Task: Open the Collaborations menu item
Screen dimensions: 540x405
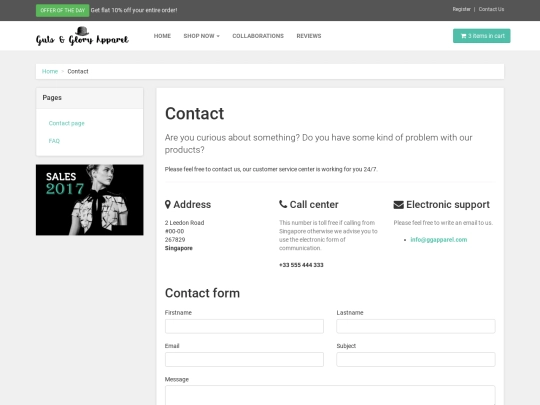Action: 258,36
